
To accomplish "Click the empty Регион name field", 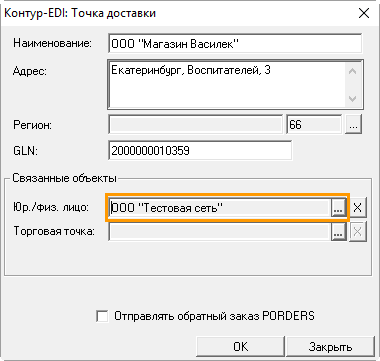I will 196,125.
